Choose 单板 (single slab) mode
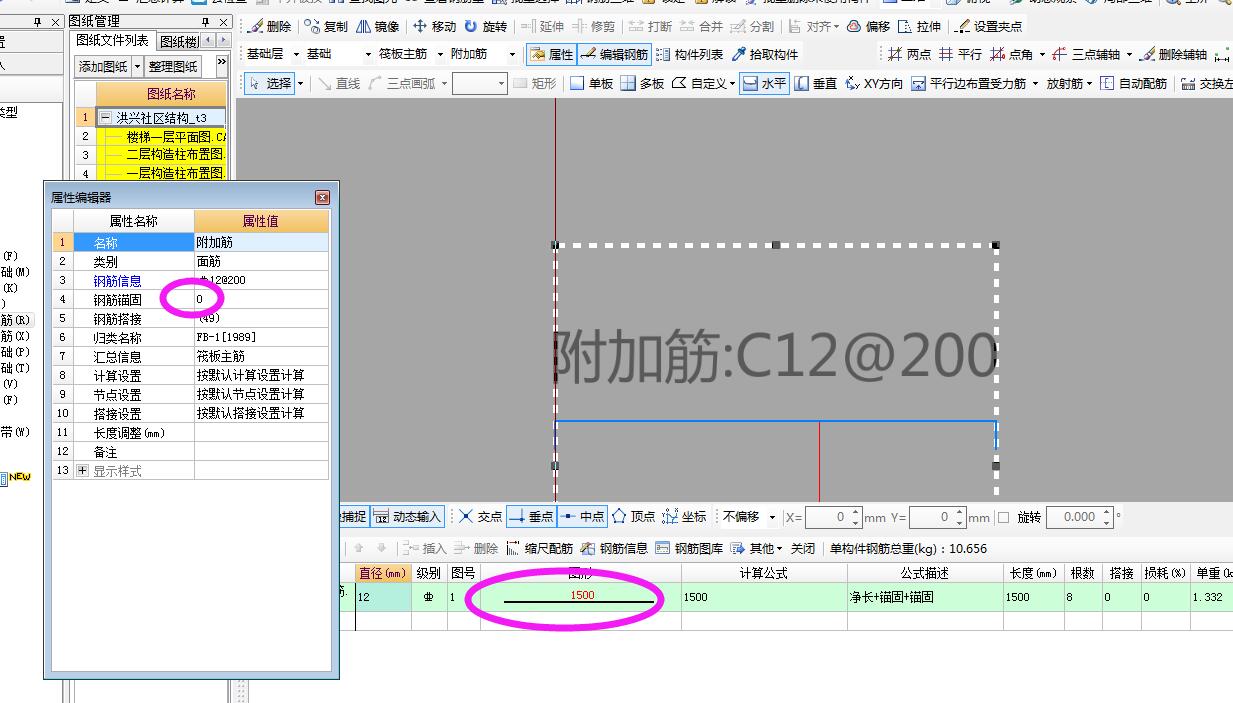The width and height of the screenshot is (1233, 703). (x=591, y=84)
